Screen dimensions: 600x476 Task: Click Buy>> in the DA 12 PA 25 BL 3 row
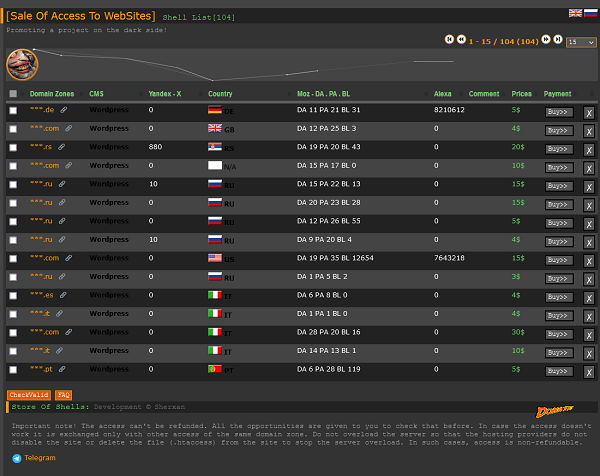pos(559,130)
